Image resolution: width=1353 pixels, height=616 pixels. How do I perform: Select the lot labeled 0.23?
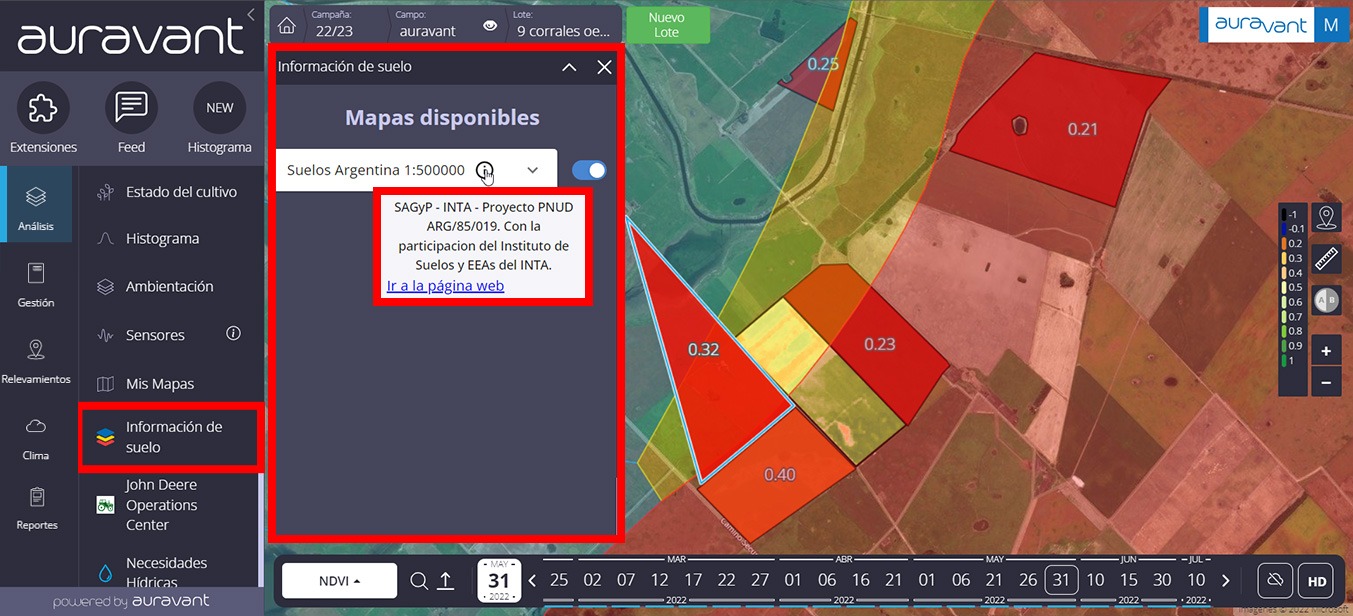[880, 344]
